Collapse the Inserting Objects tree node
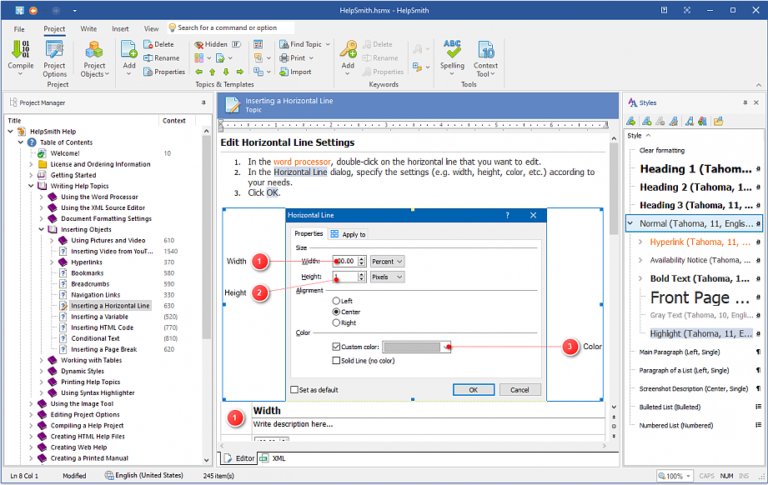 43,229
